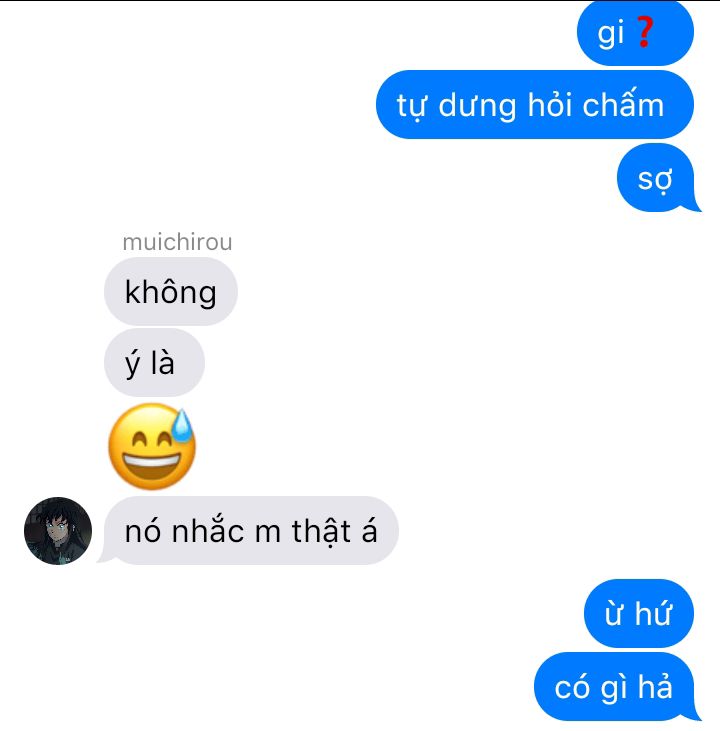Click the word "nhắc" in received message
The width and height of the screenshot is (720, 731).
click(x=208, y=531)
